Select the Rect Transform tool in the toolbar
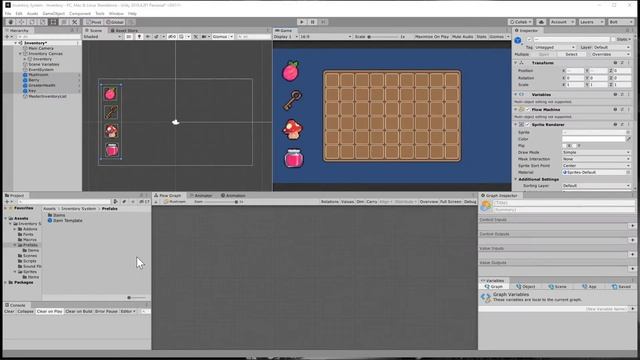The width and height of the screenshot is (640, 360). click(x=53, y=22)
